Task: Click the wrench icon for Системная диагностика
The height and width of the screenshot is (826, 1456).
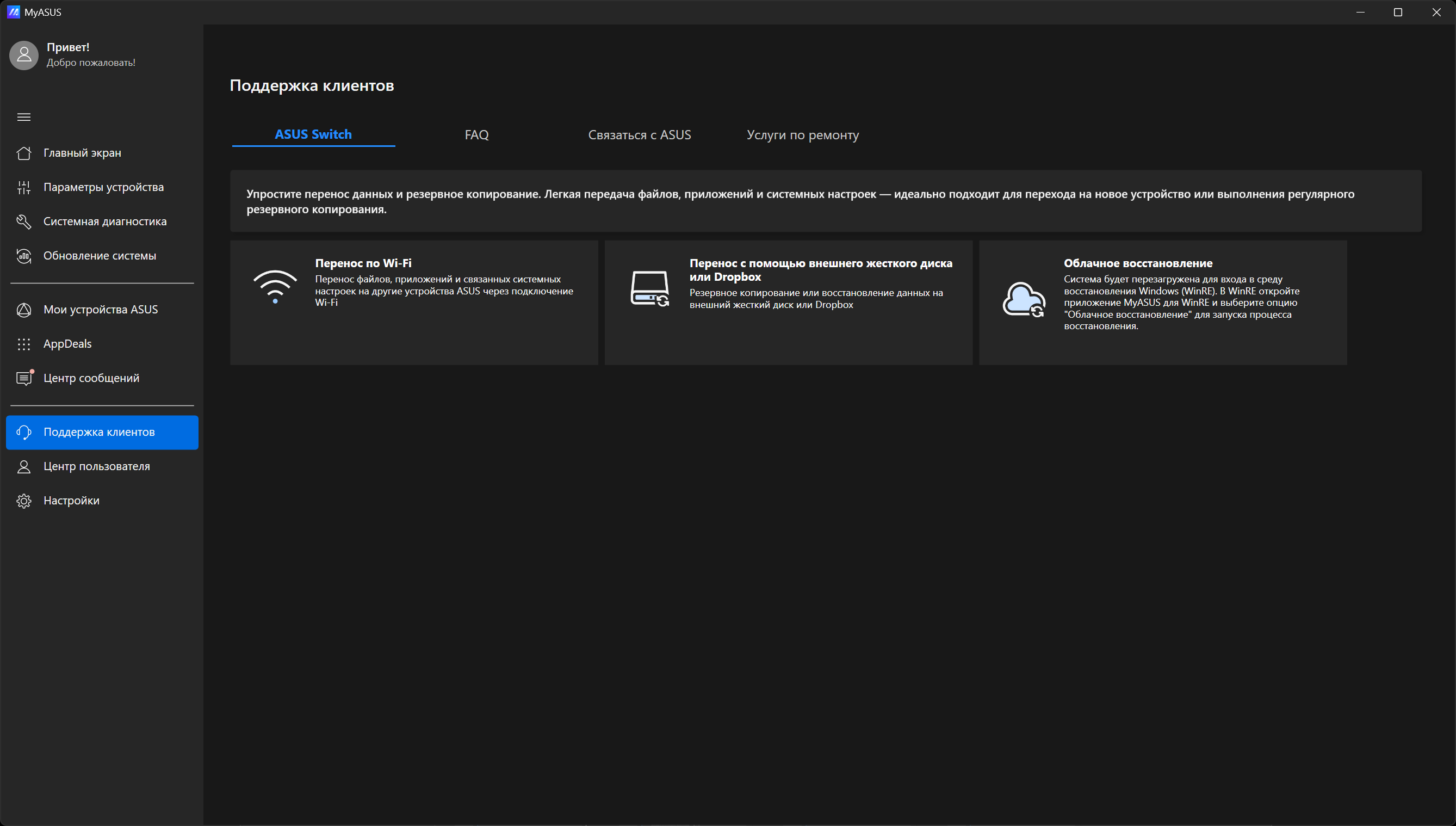Action: click(x=24, y=222)
